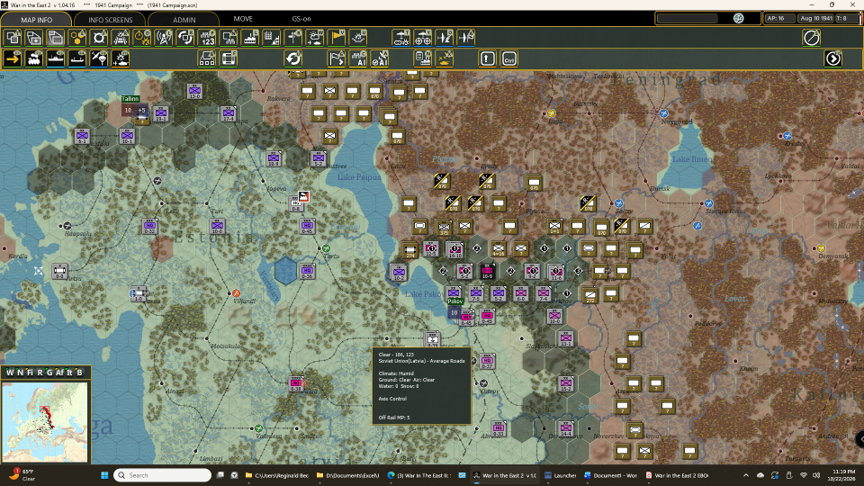This screenshot has height=486, width=864.
Task: Click the refresh arrows icon
Action: pos(293,58)
